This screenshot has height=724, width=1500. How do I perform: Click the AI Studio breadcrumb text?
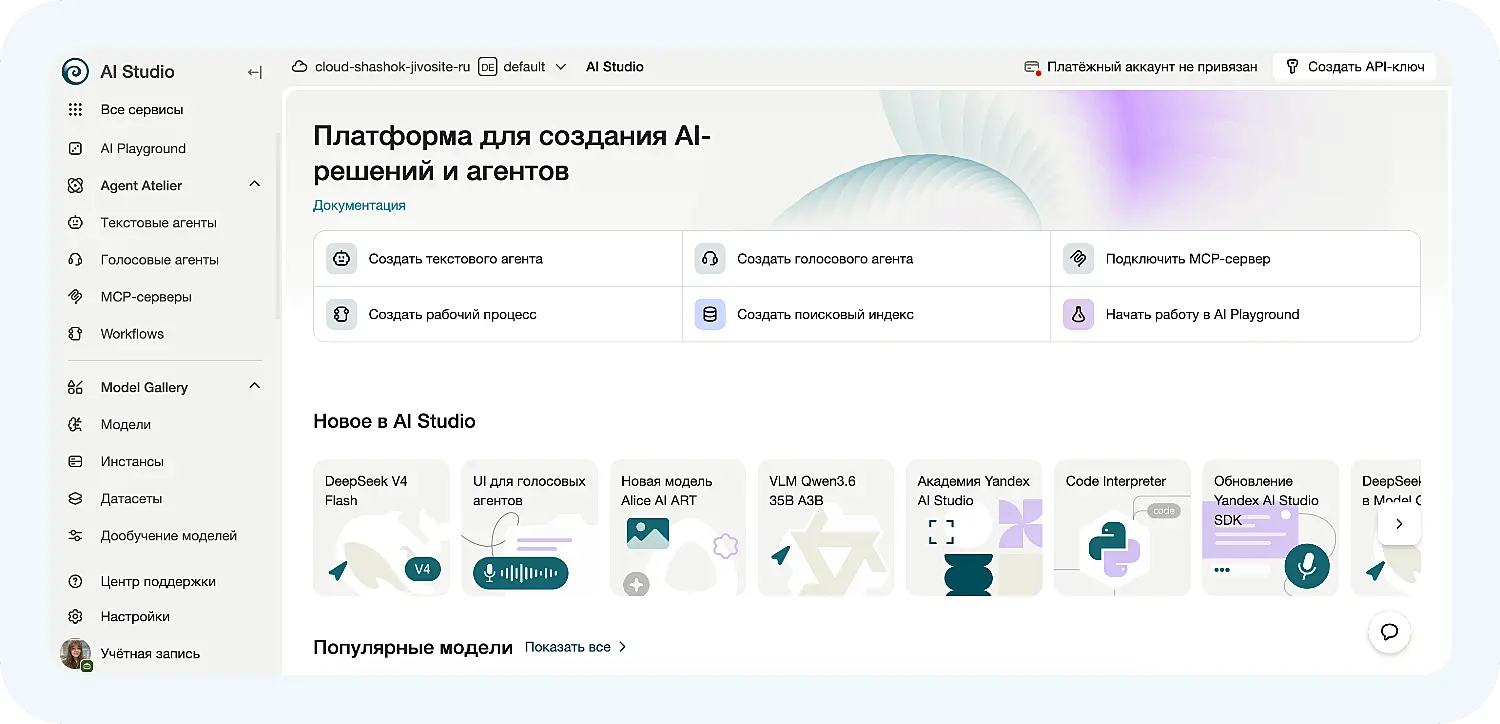point(615,67)
